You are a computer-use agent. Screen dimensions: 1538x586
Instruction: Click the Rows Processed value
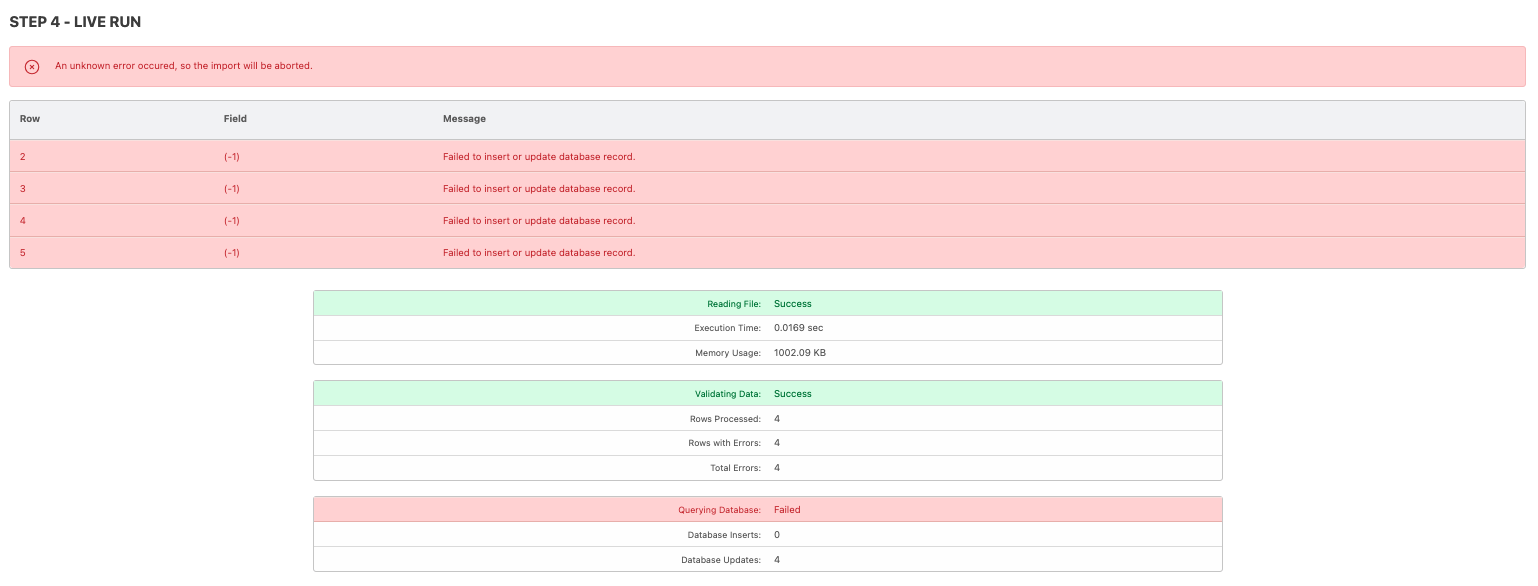(777, 418)
